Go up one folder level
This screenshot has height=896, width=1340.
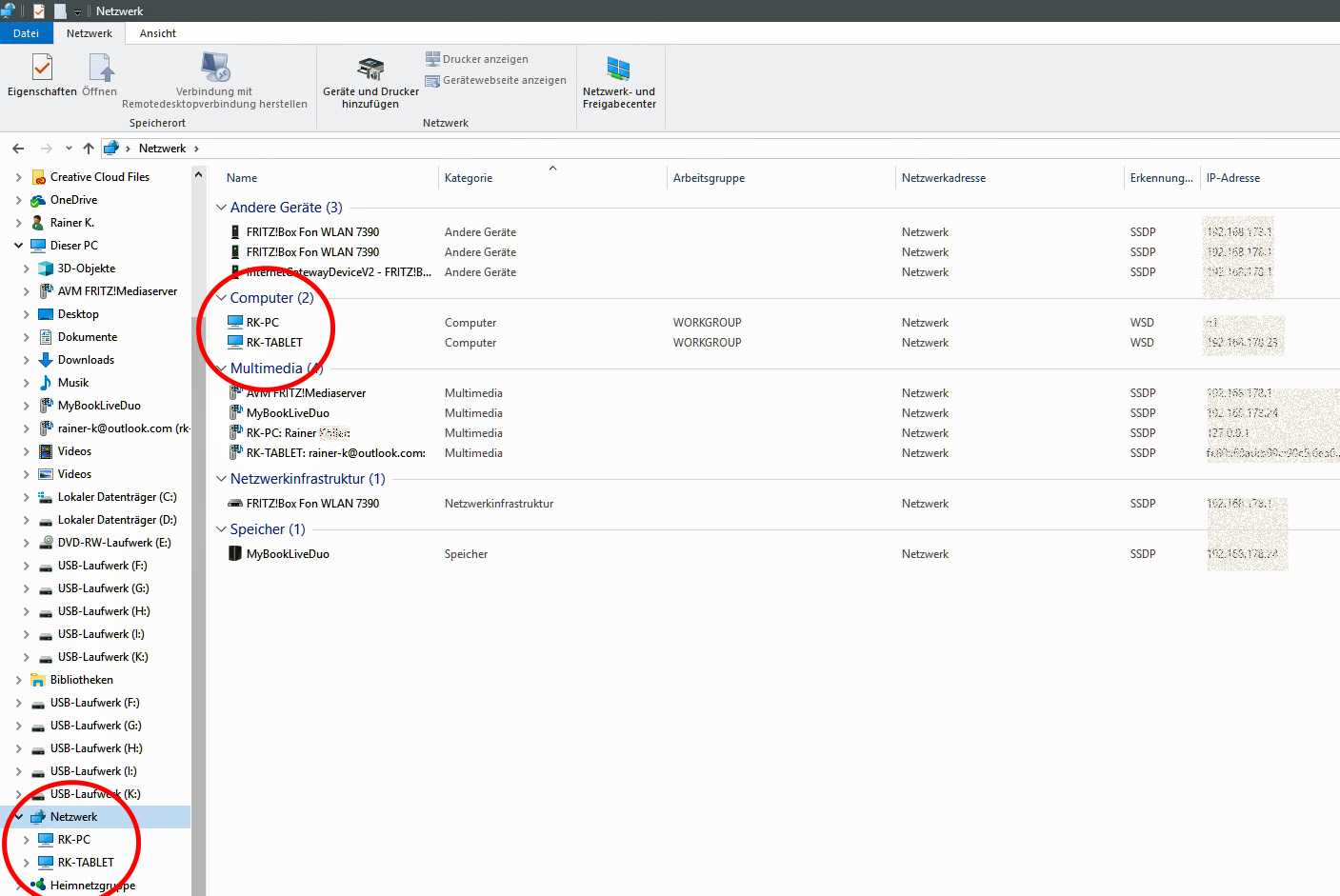89,149
